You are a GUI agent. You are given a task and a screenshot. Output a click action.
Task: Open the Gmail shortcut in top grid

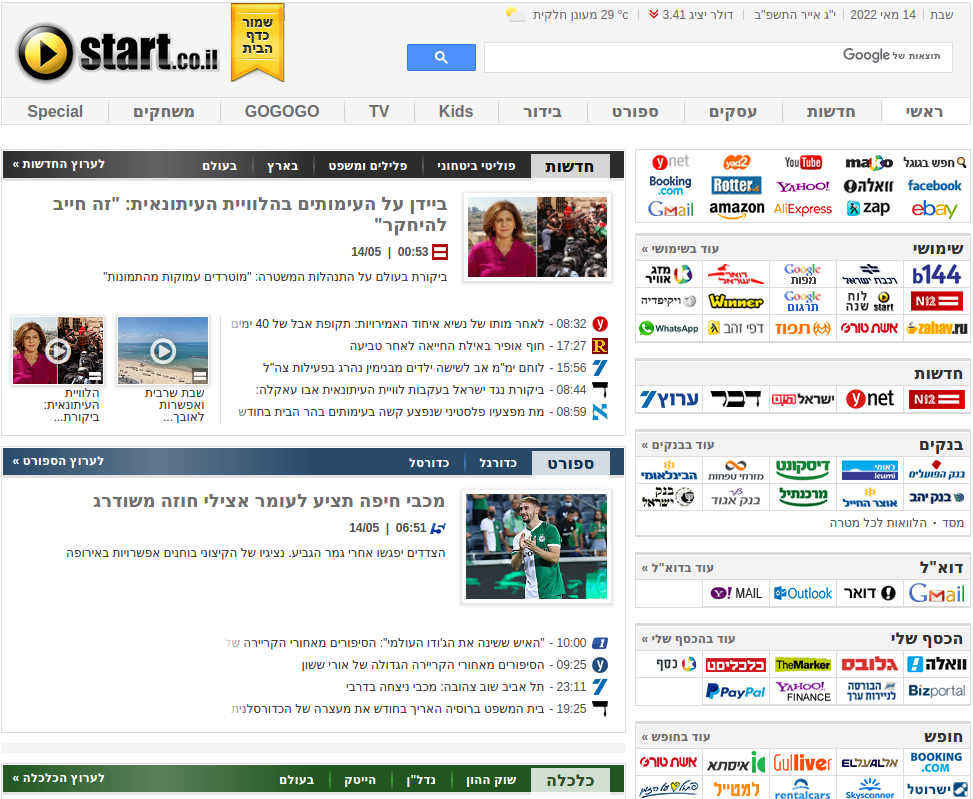click(x=670, y=210)
